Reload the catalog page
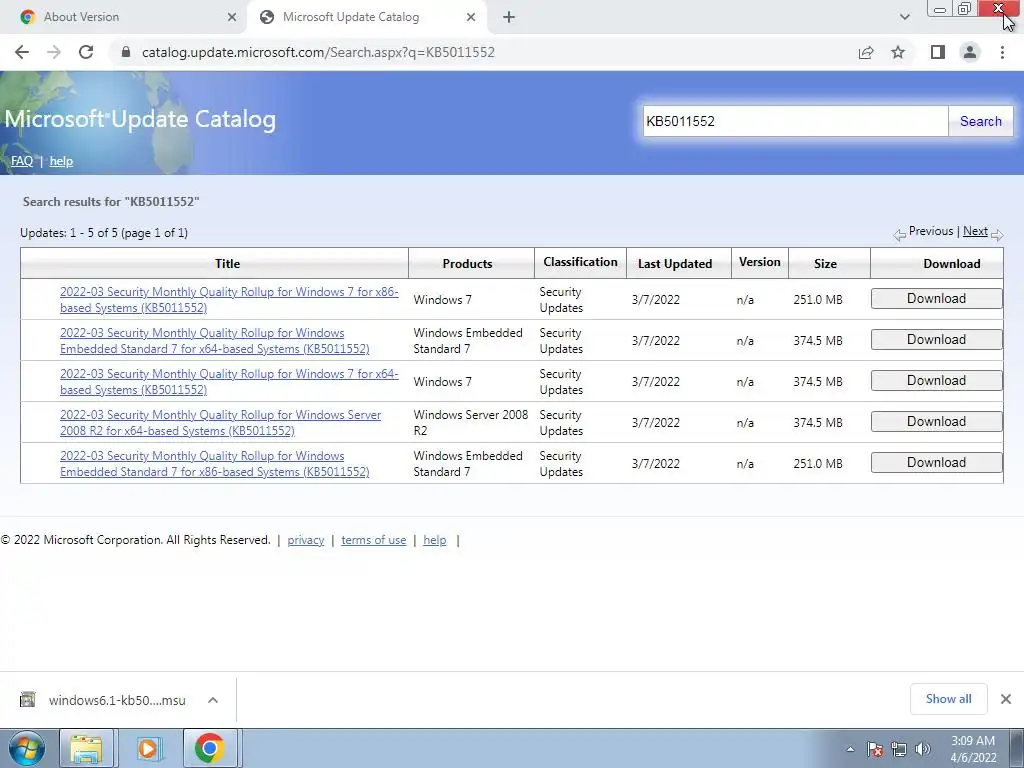 pos(86,52)
